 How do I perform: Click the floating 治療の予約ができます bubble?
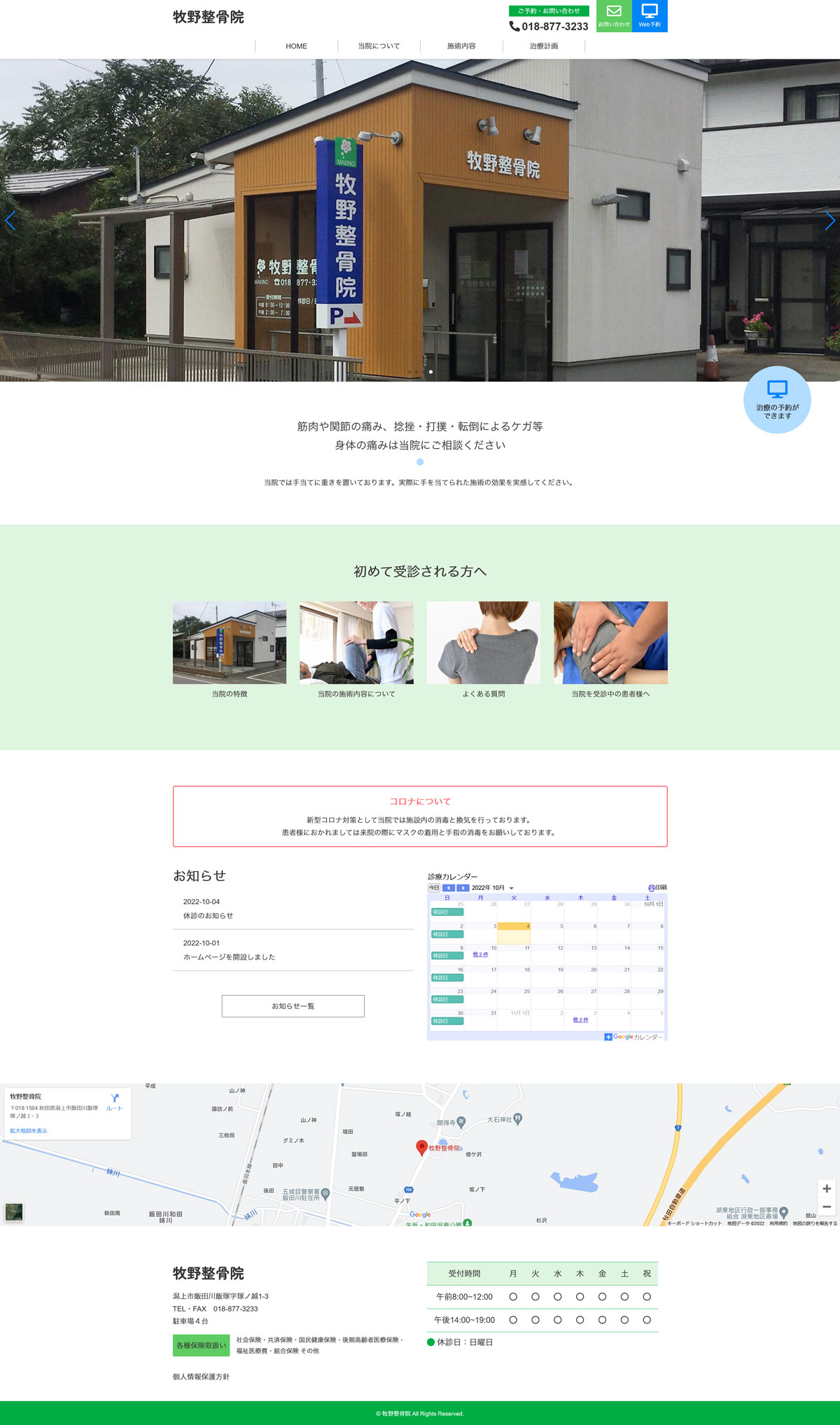point(777,400)
